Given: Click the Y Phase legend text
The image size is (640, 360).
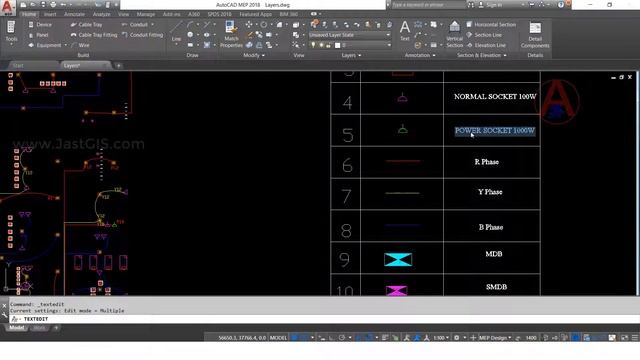Looking at the screenshot, I should tap(490, 192).
